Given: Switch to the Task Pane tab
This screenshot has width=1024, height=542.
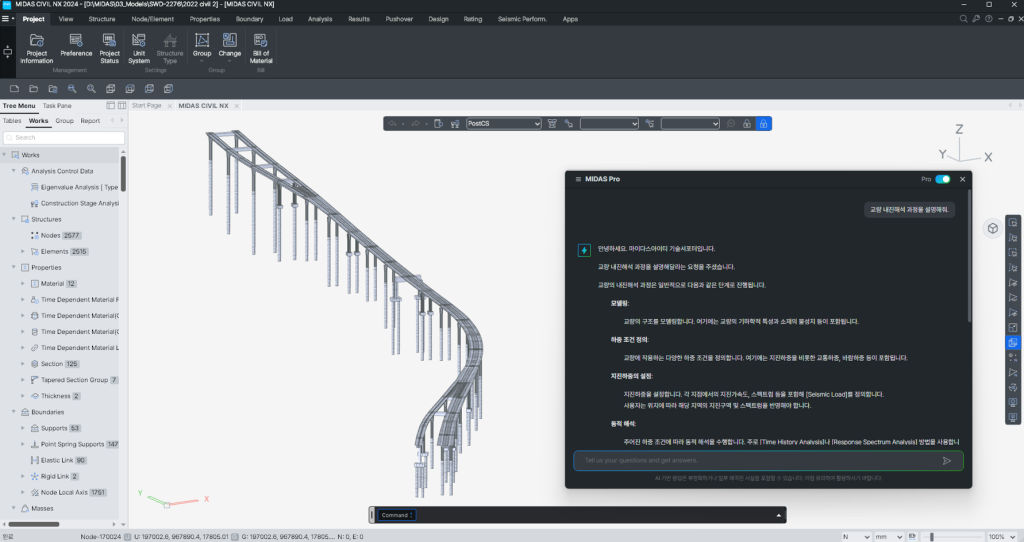Looking at the screenshot, I should click(57, 105).
